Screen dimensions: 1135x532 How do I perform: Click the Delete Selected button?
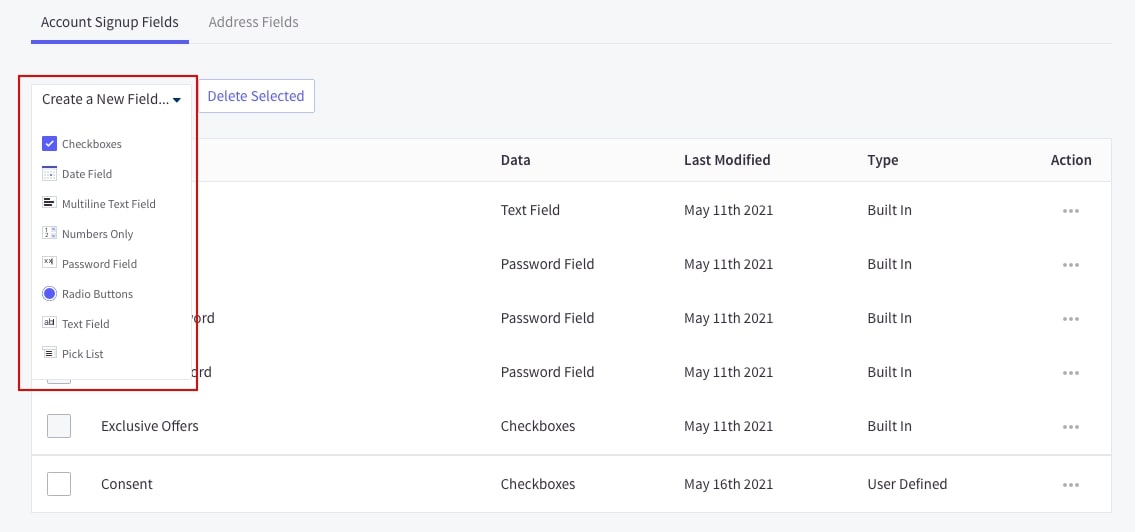(x=256, y=96)
